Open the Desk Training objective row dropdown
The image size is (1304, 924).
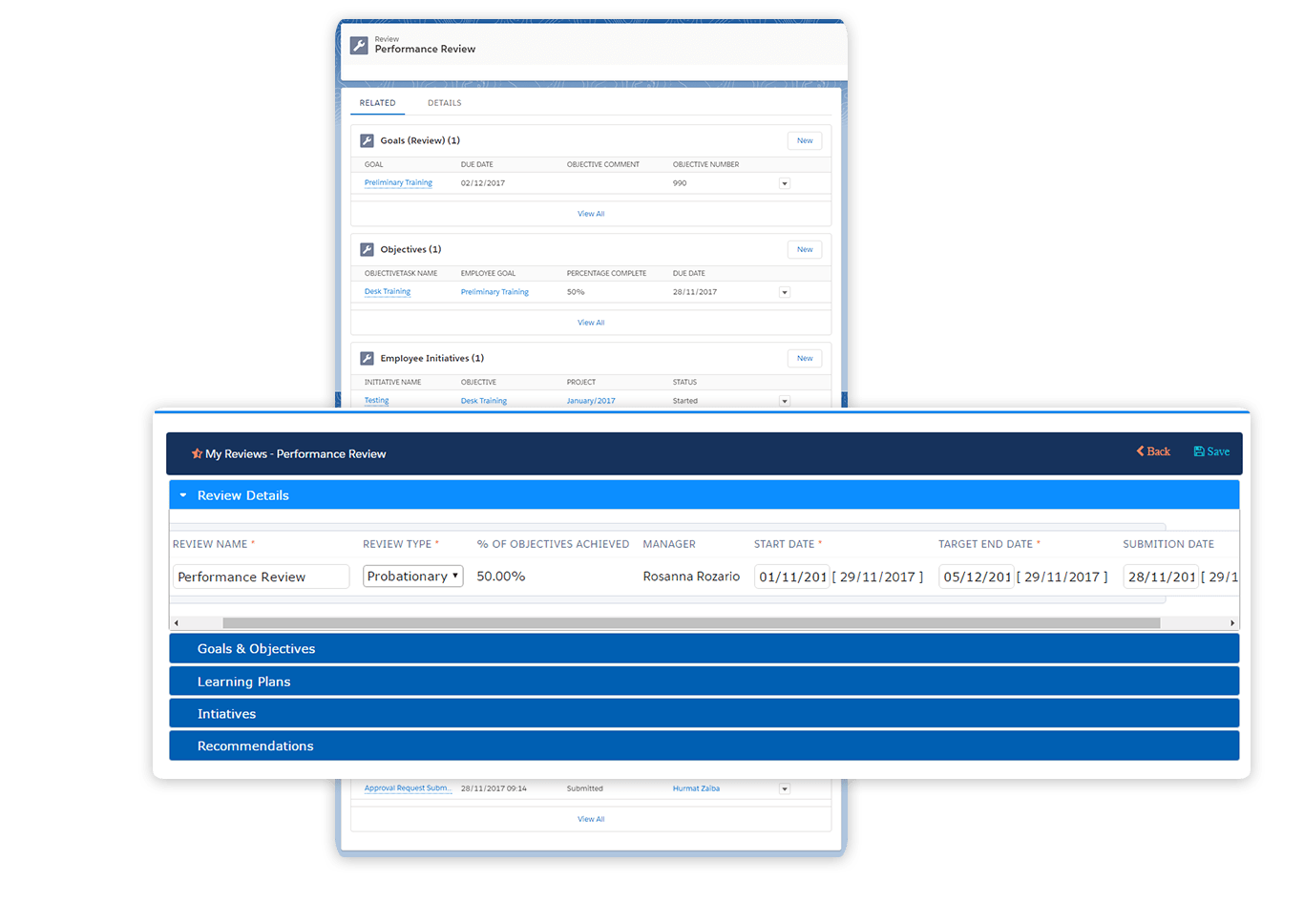785,292
